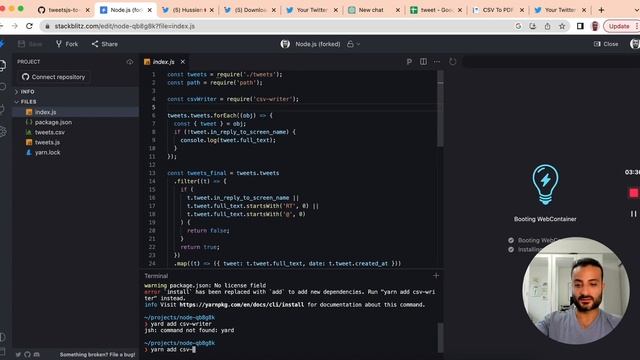Click the Prettier format icon
The width and height of the screenshot is (640, 360).
(x=409, y=62)
